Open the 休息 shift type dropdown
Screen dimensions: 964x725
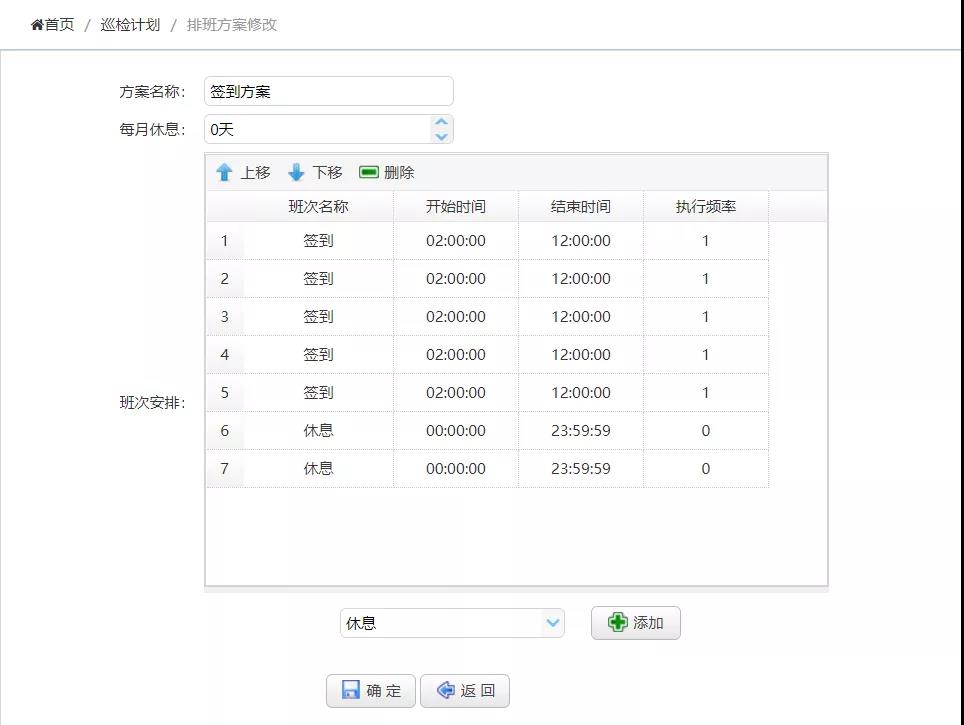pyautogui.click(x=553, y=623)
